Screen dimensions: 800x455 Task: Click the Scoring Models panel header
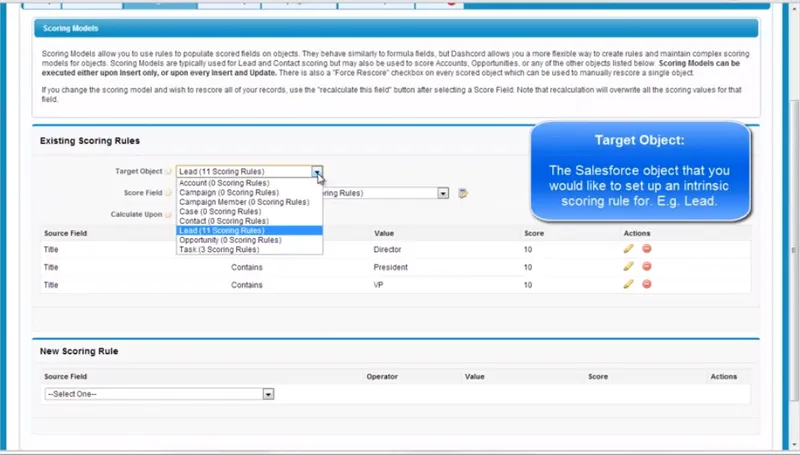pos(396,28)
